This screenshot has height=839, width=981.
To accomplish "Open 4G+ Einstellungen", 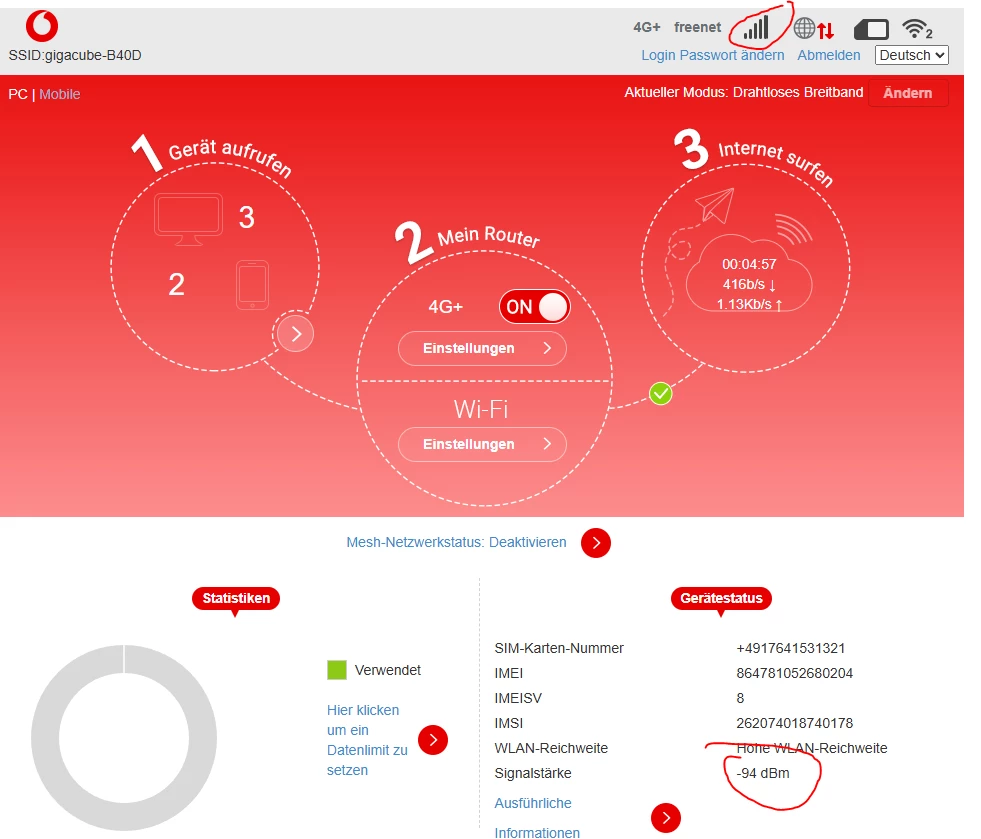I will tap(482, 348).
